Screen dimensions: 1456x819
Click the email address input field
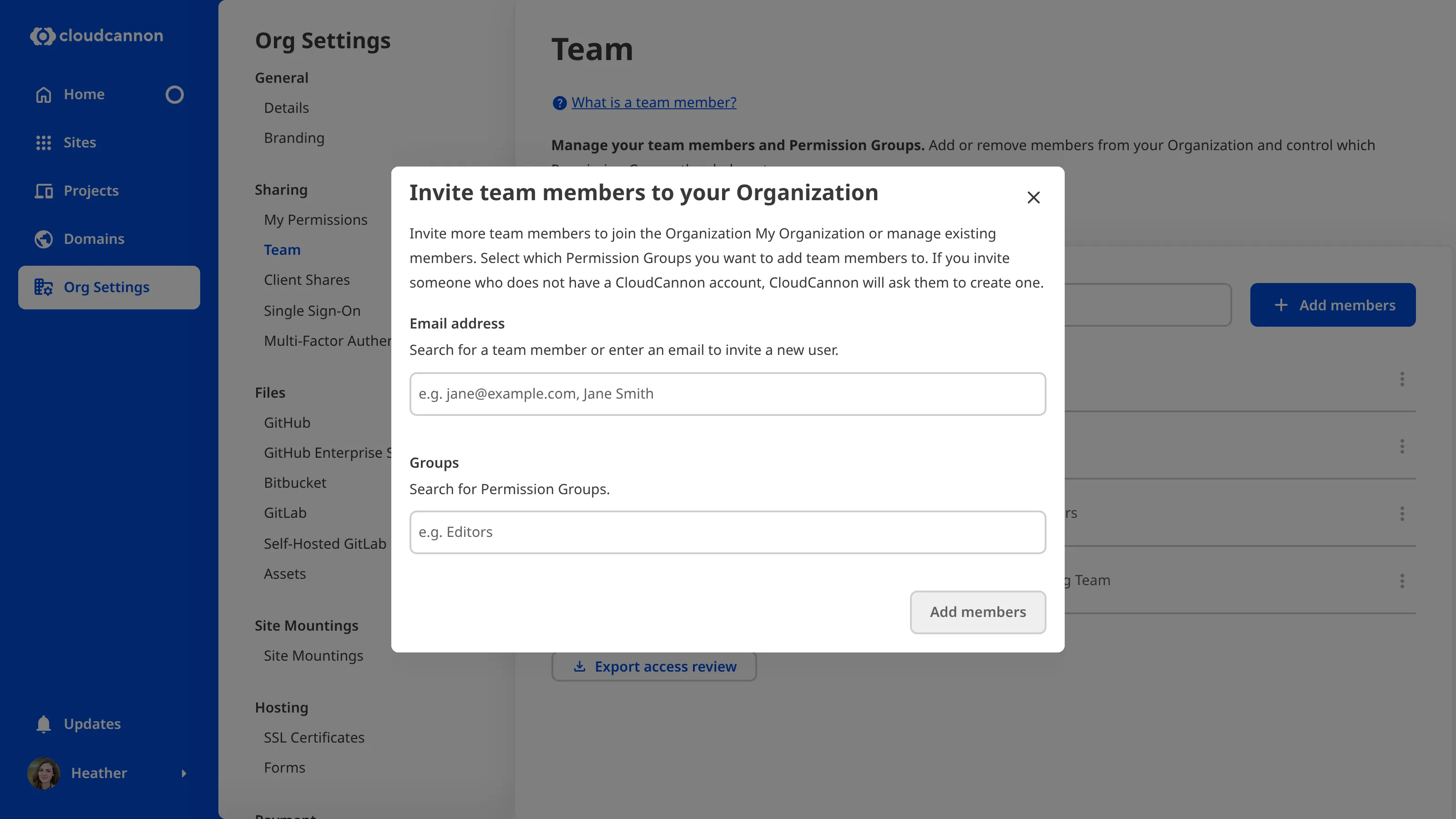tap(728, 394)
